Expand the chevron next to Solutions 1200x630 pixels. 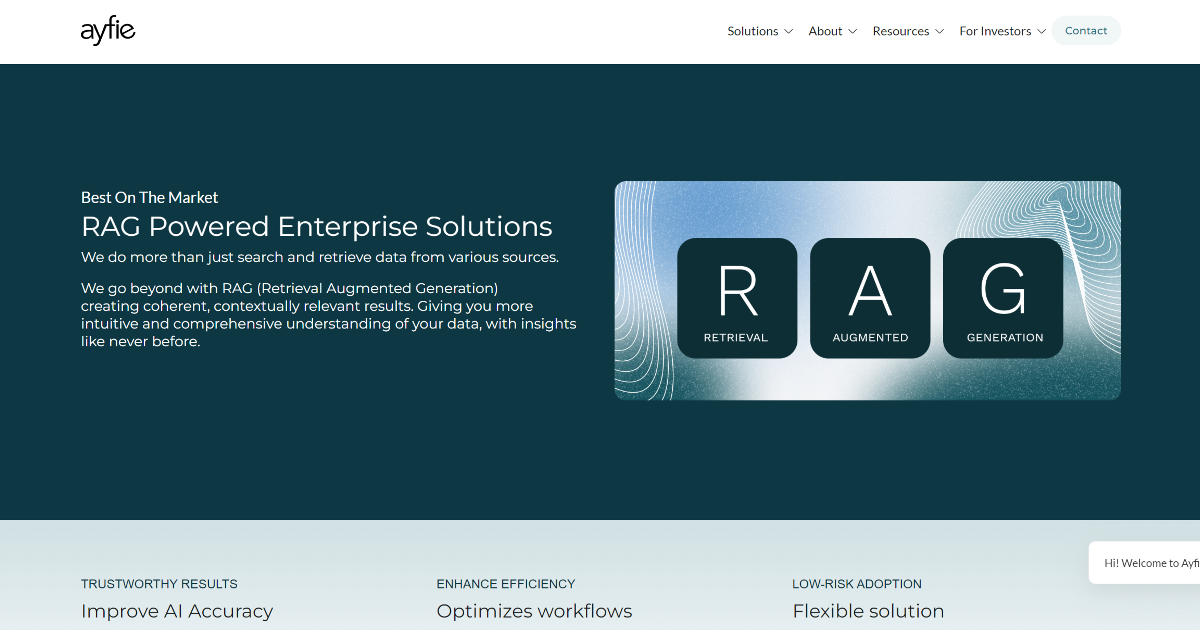(x=789, y=32)
